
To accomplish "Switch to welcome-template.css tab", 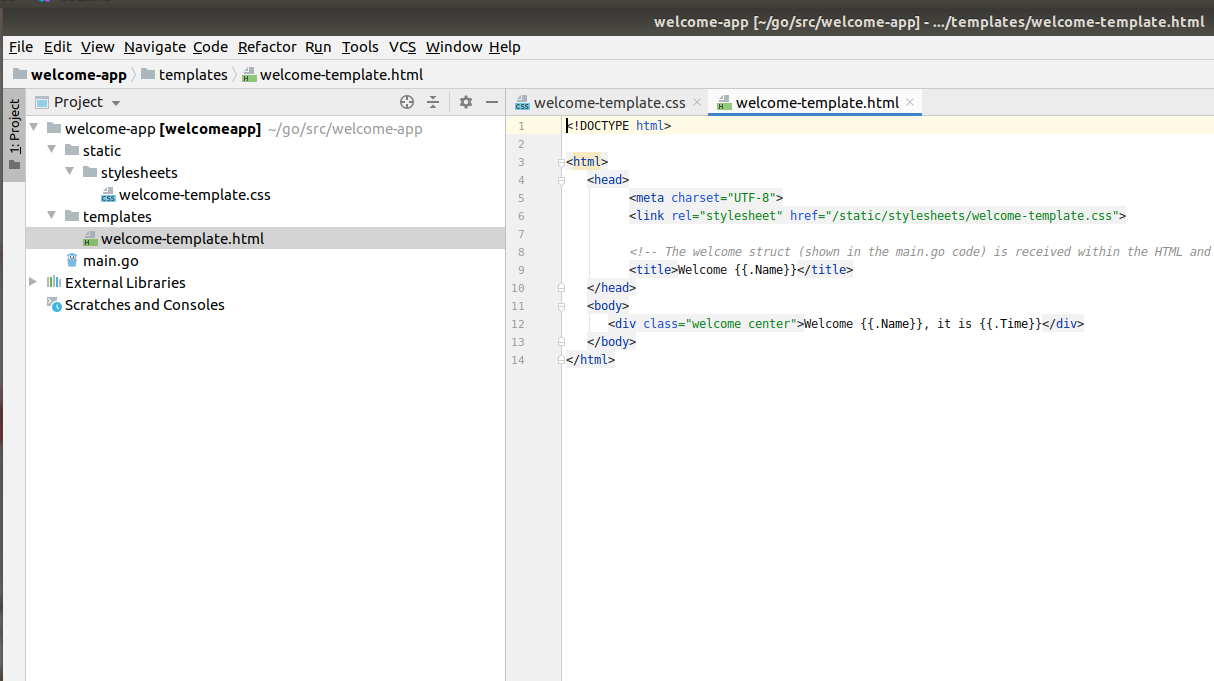I will click(609, 102).
